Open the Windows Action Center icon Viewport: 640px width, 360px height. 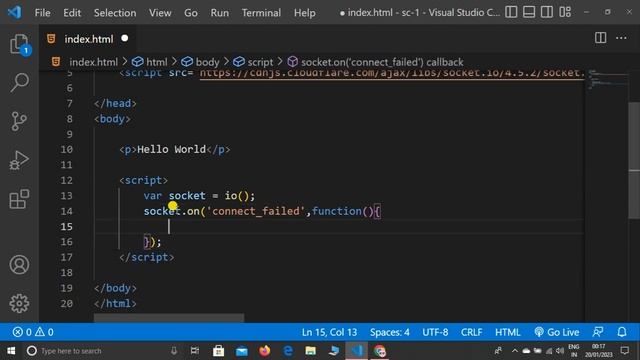624,350
